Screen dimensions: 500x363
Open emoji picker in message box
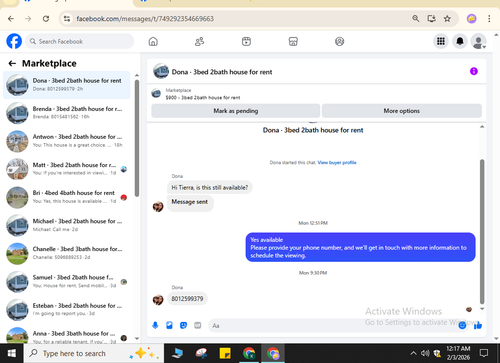point(462,325)
